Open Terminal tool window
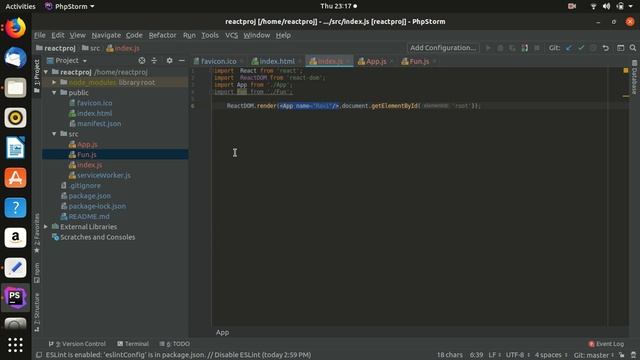The height and width of the screenshot is (360, 640). pyautogui.click(x=133, y=344)
